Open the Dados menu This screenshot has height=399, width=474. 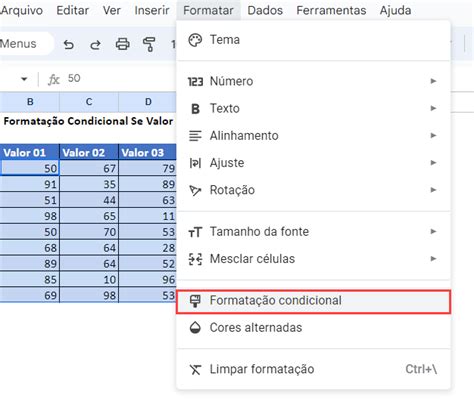265,10
